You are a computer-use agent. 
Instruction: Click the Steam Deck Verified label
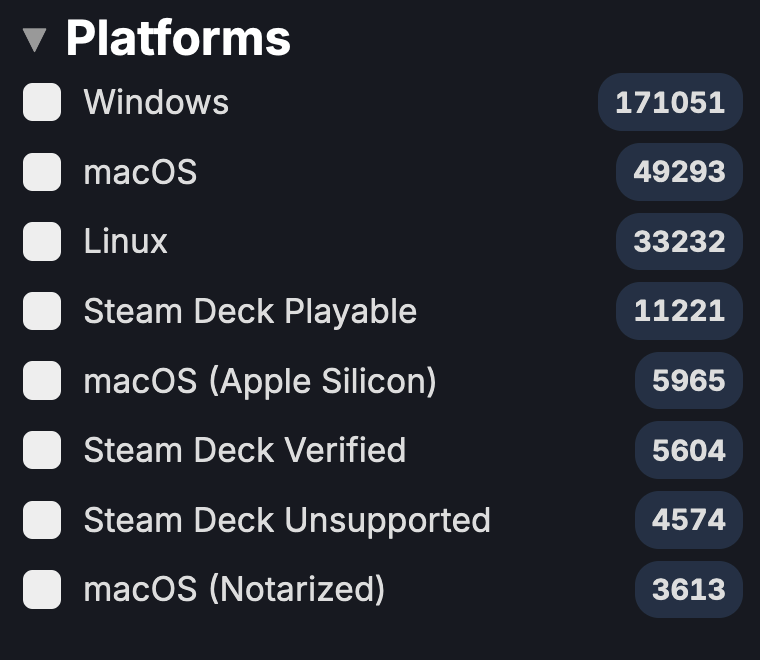245,450
